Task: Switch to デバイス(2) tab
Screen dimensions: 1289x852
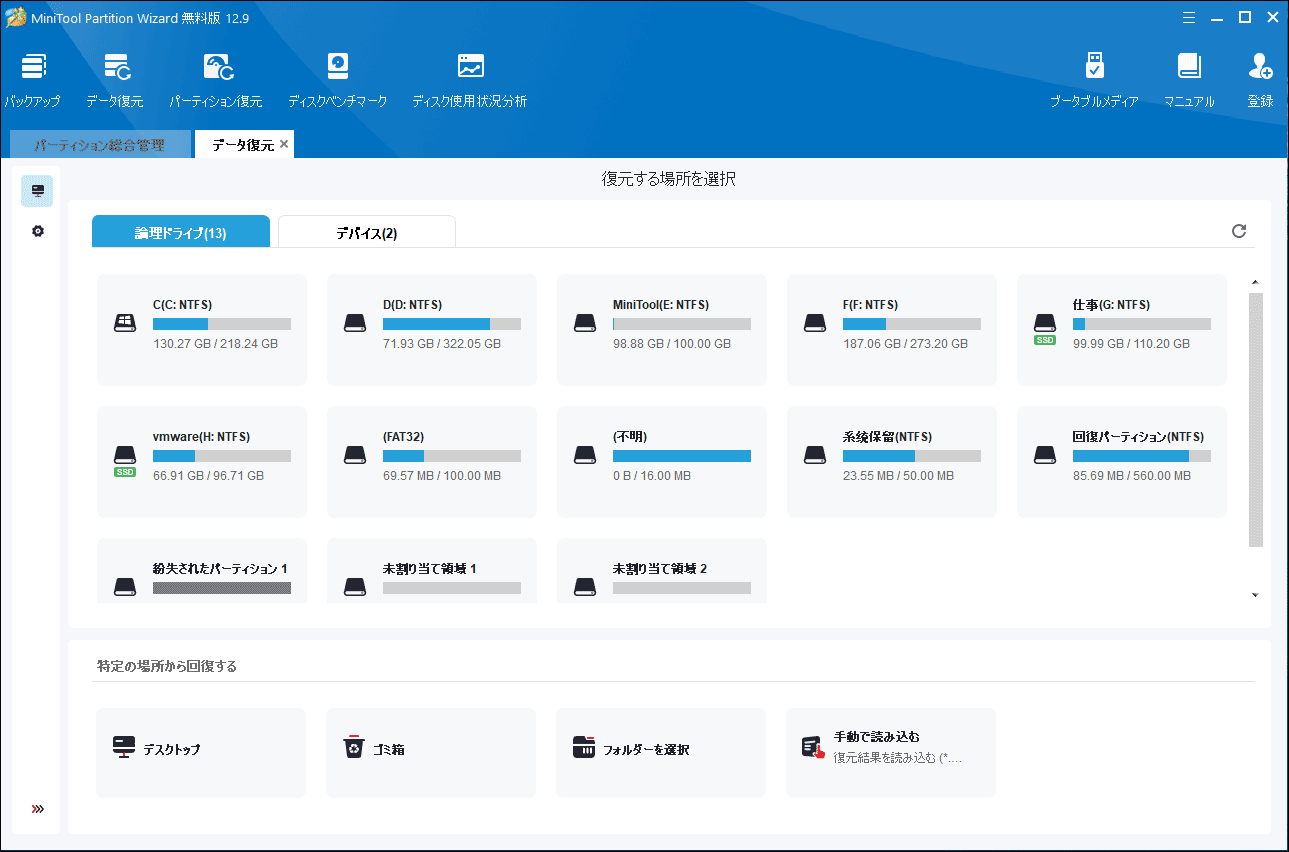Action: (367, 232)
